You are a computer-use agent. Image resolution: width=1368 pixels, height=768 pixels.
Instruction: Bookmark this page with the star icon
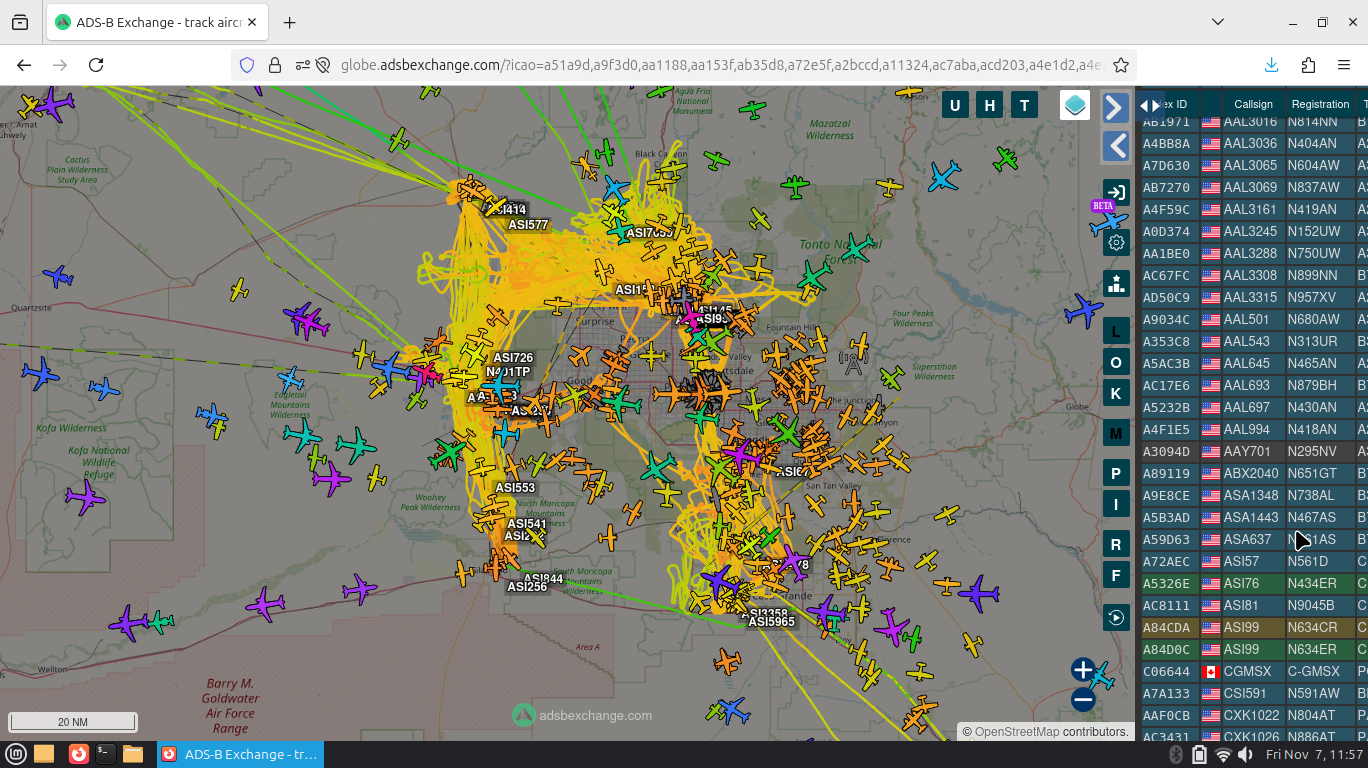(x=1121, y=65)
